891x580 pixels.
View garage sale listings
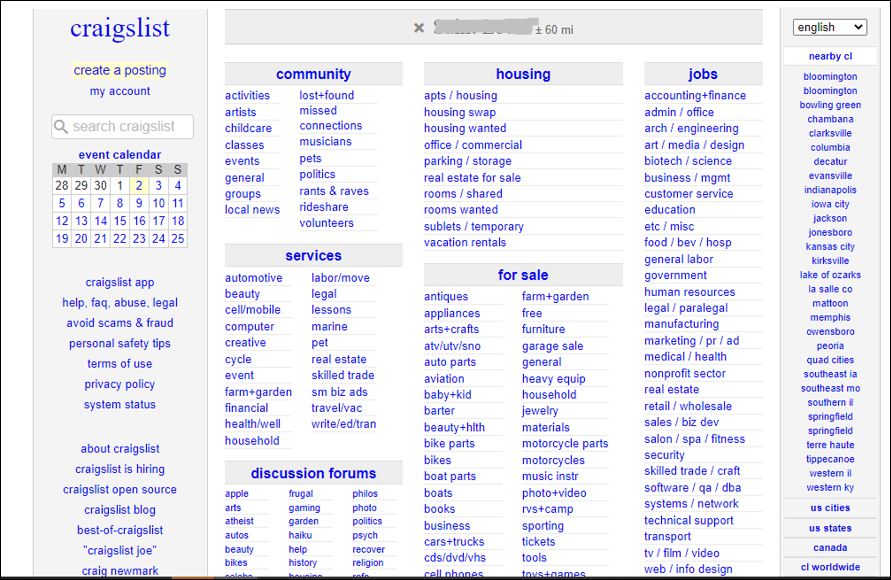tap(552, 346)
